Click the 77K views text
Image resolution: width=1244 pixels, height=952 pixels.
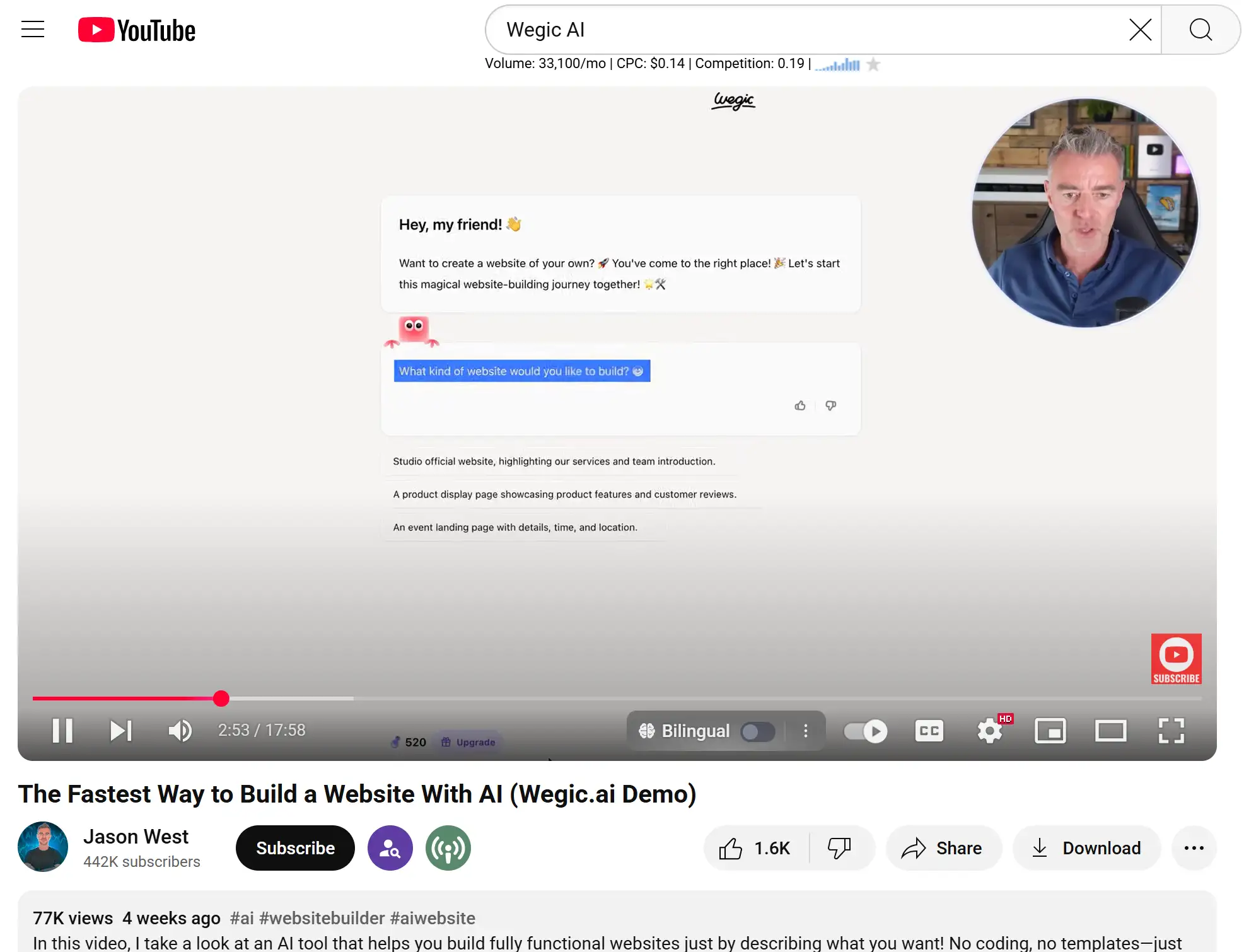coord(73,918)
